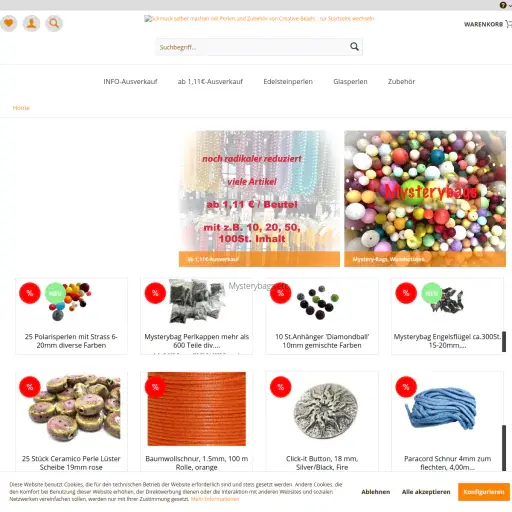Click the magnifier inside the search field
This screenshot has height=512, width=512.
(x=354, y=47)
